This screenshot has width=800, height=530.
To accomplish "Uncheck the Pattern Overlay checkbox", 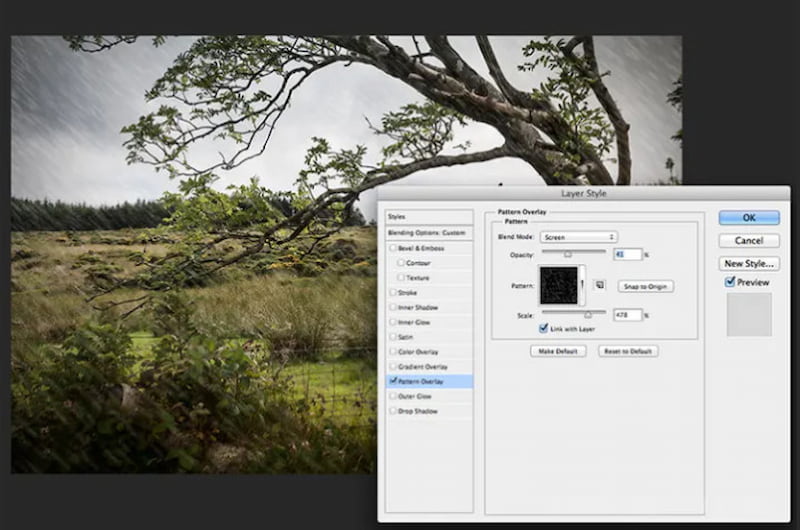I will point(392,381).
